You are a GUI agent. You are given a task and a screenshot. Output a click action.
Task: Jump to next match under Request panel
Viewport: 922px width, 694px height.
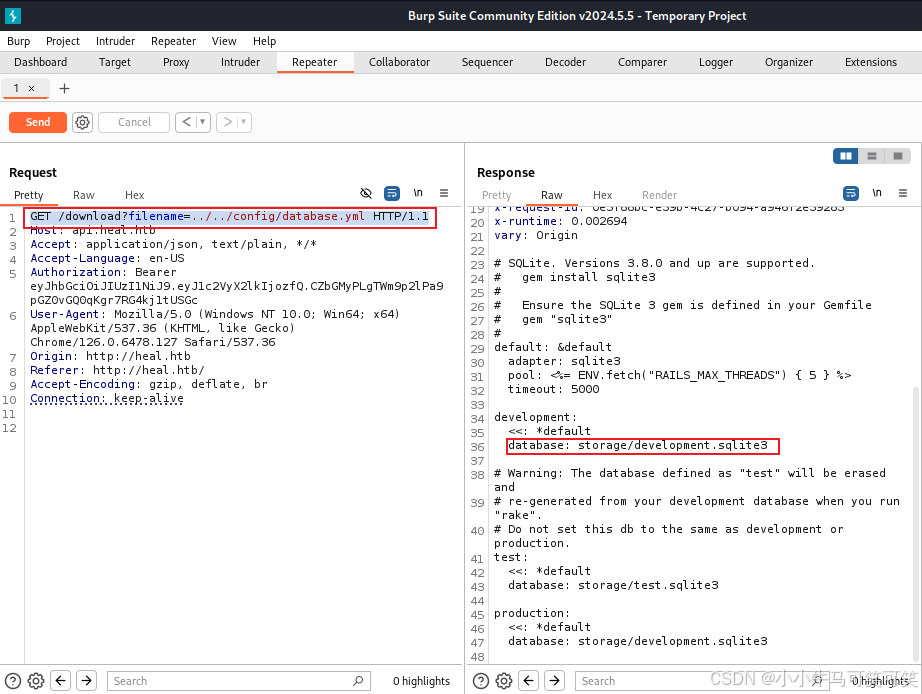point(86,681)
